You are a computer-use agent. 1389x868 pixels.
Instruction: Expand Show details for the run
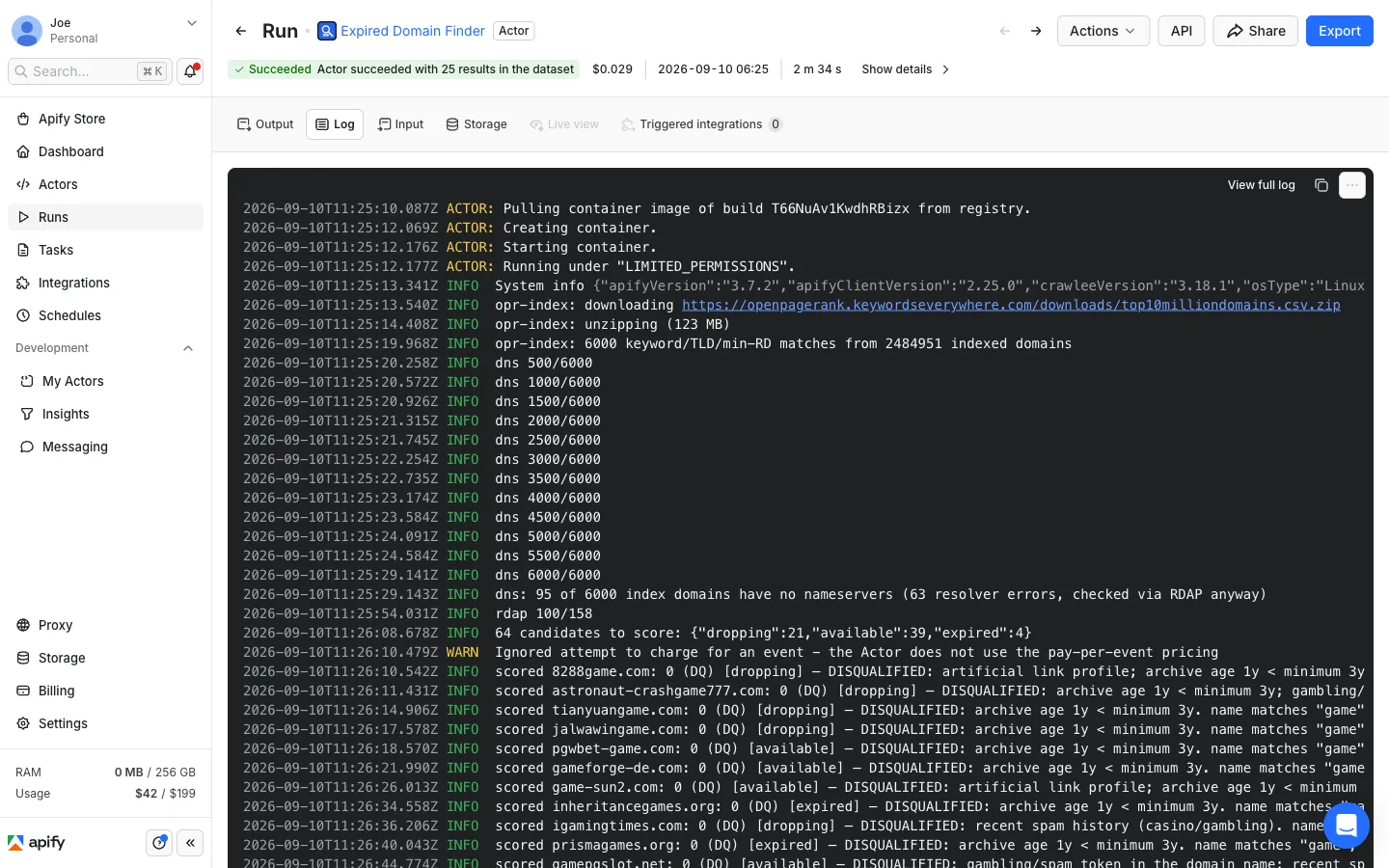click(x=906, y=69)
